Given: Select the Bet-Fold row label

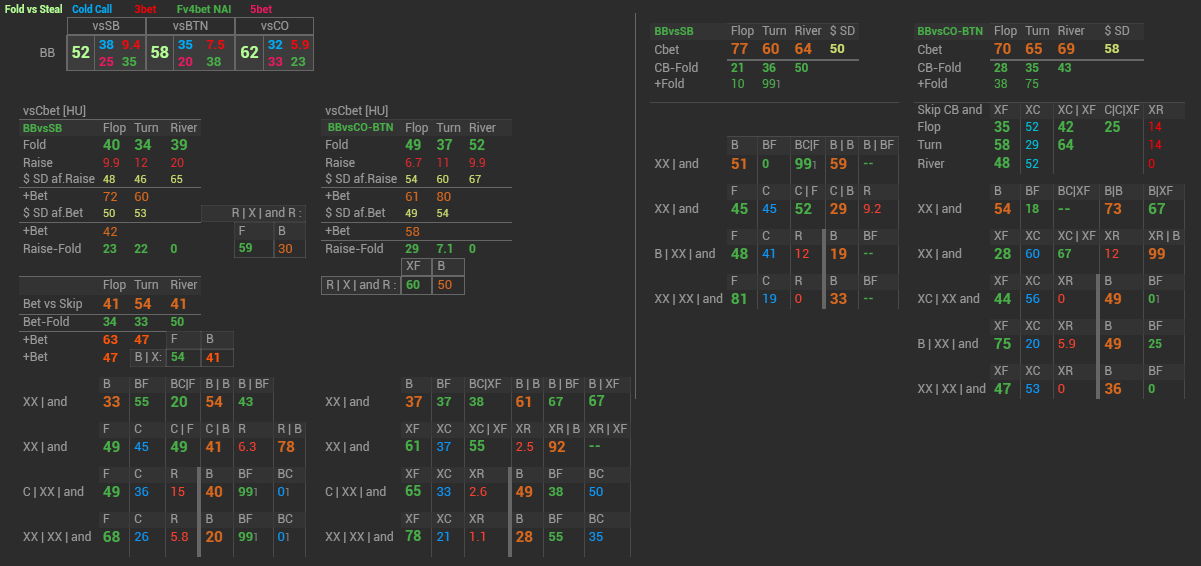Looking at the screenshot, I should coord(46,322).
